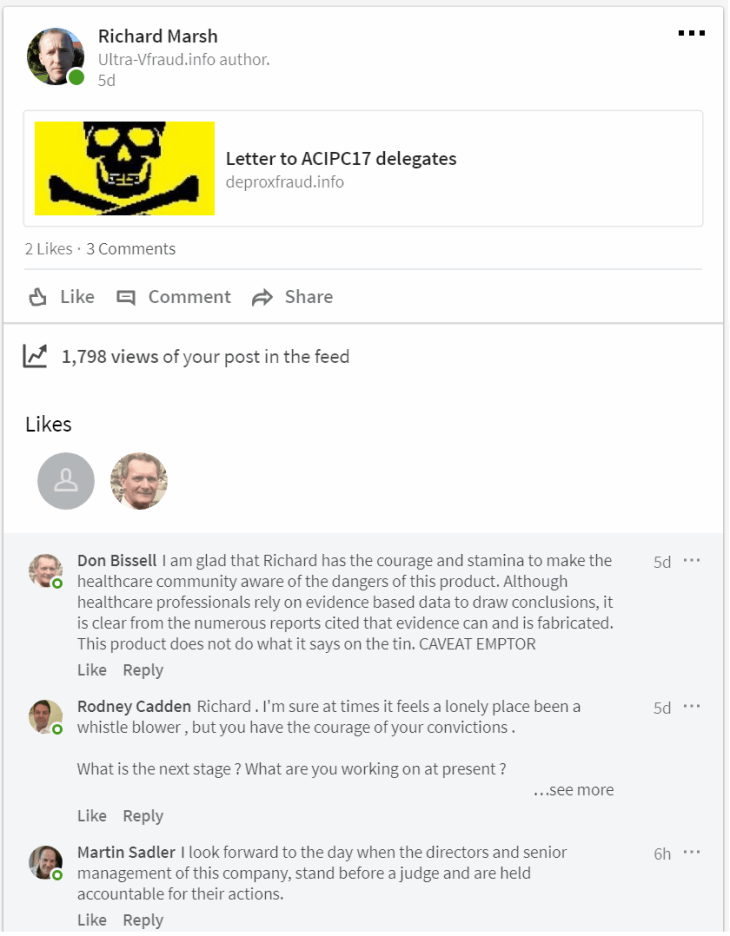Open Martin Sadler's comment avatar
The width and height of the screenshot is (730, 936).
click(45, 862)
